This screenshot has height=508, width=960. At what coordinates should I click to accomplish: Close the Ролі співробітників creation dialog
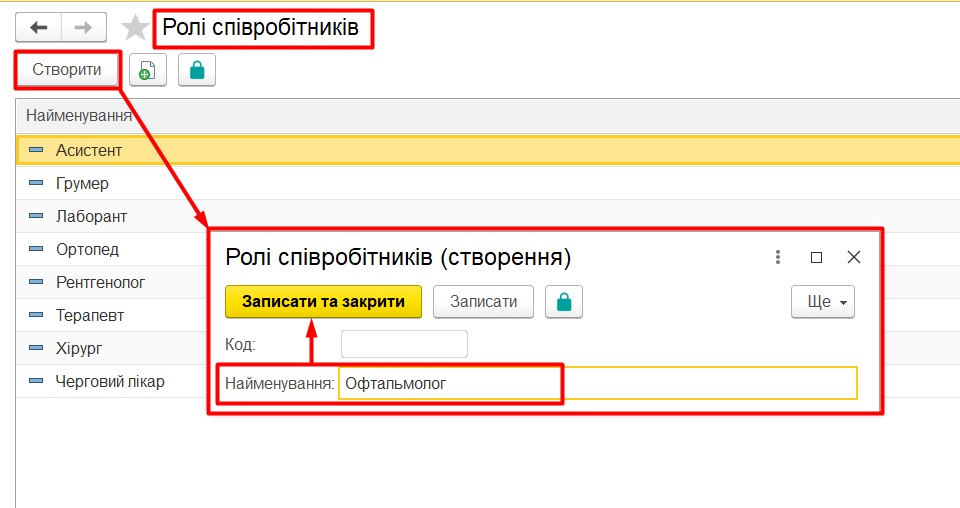(853, 257)
